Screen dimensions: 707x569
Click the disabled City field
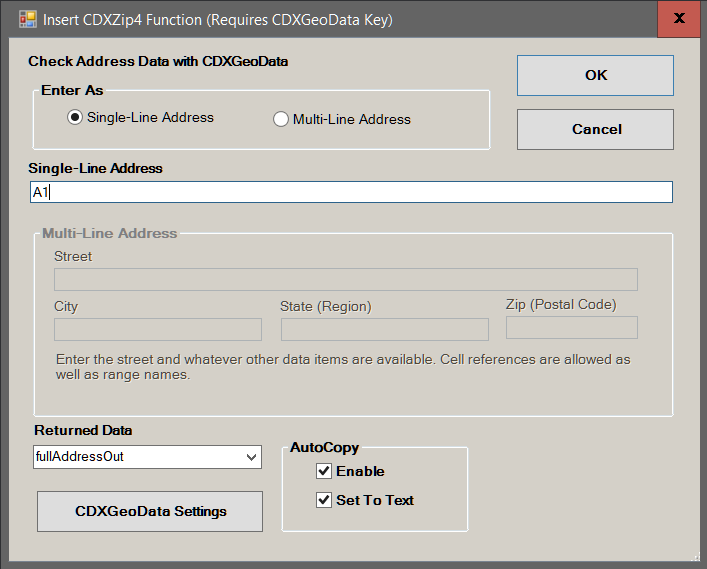pos(158,330)
